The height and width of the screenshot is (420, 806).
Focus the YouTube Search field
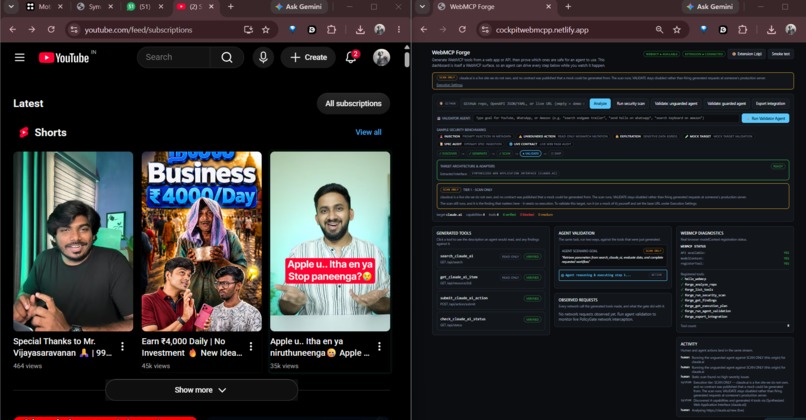point(173,58)
